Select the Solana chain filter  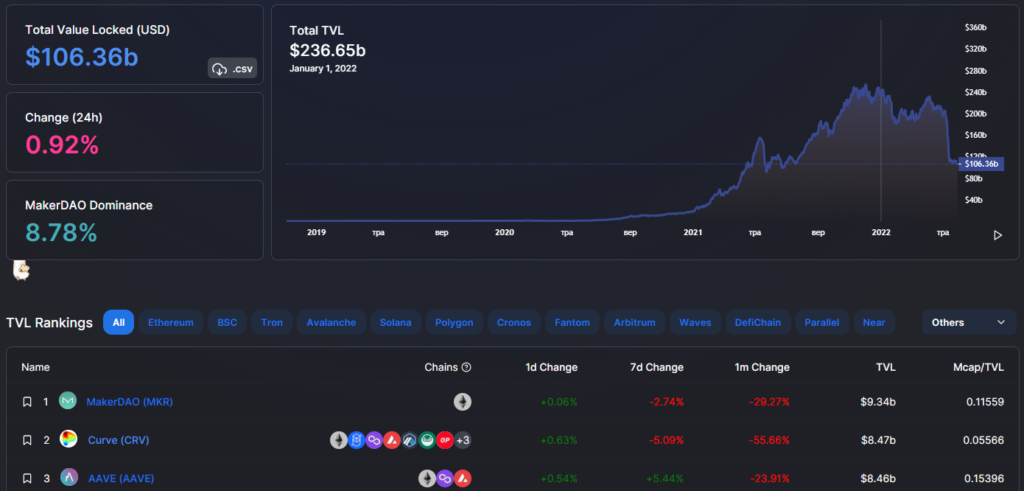(397, 322)
